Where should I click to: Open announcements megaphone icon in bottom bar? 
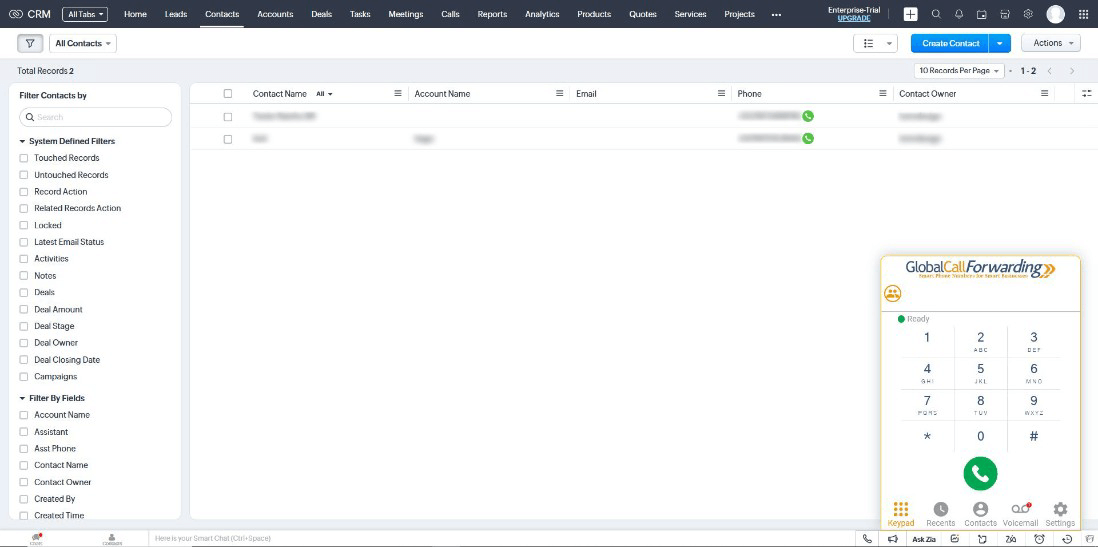coord(893,539)
